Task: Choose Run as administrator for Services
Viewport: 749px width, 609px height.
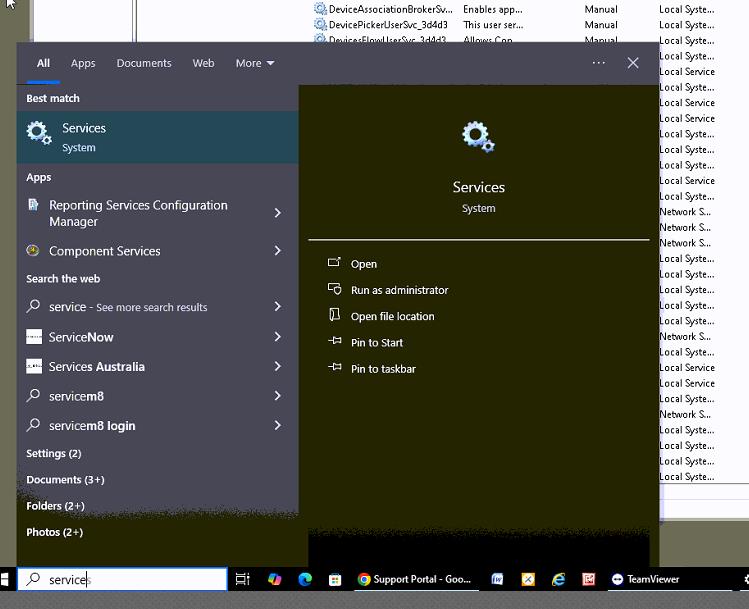Action: (399, 290)
